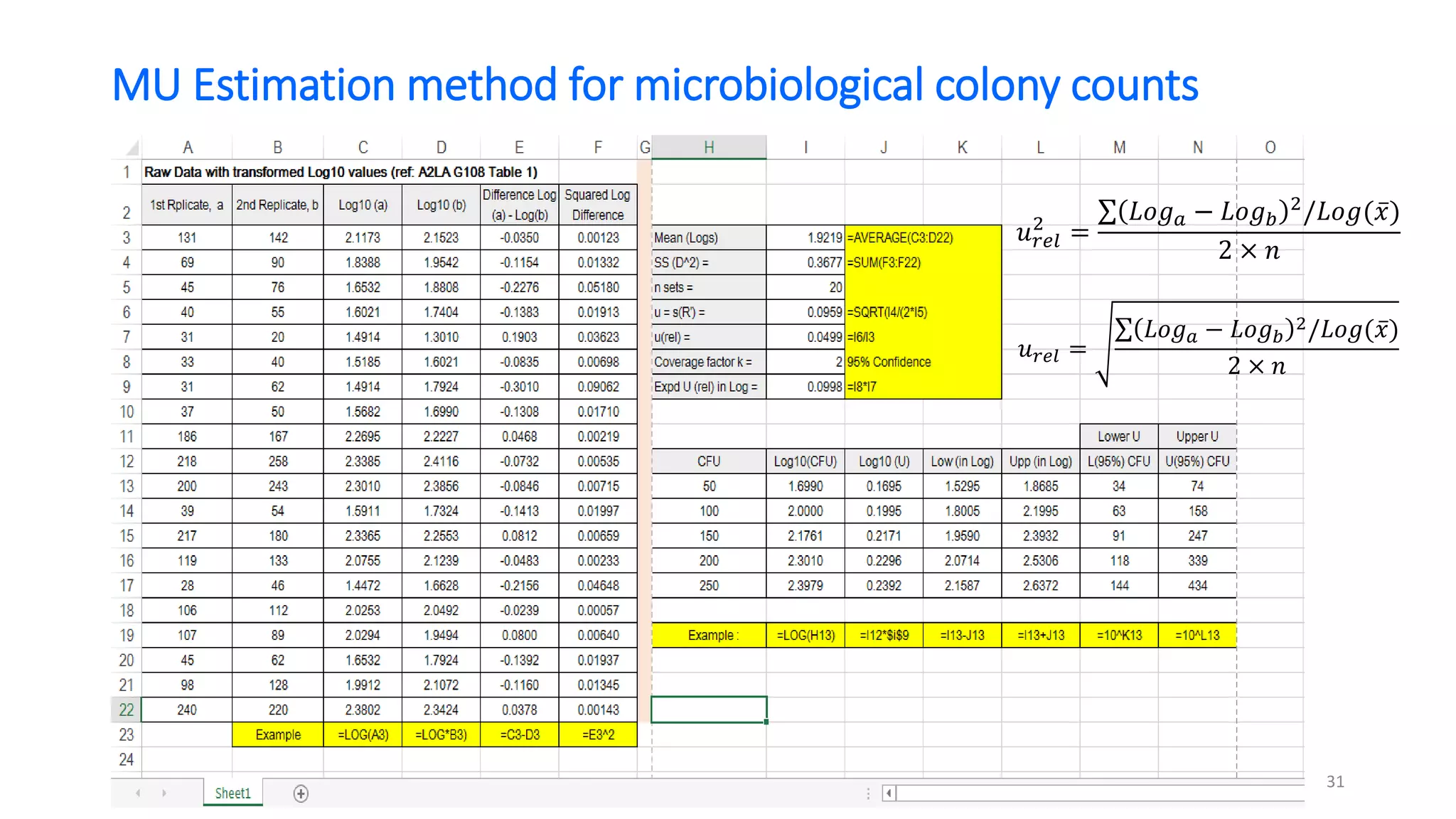The width and height of the screenshot is (1456, 819).
Task: Click the 'U(95%) CFU' header cell
Action: (x=1197, y=461)
